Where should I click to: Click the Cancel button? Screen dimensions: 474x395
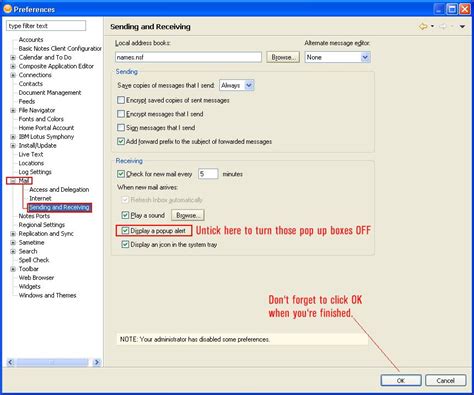click(445, 380)
